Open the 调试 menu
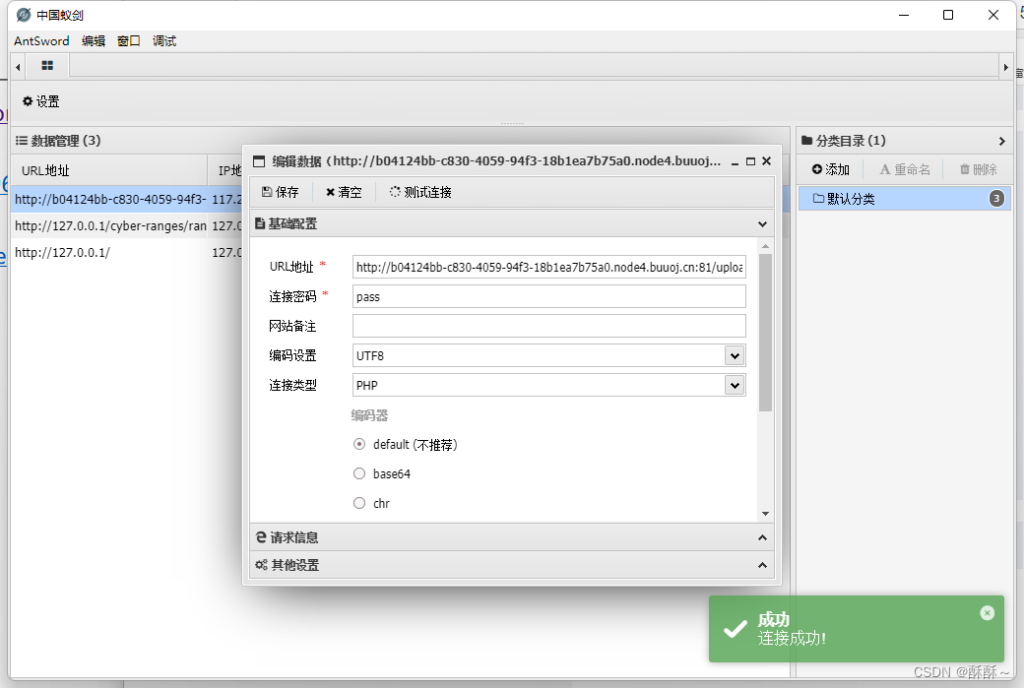Viewport: 1024px width, 688px height. (164, 40)
